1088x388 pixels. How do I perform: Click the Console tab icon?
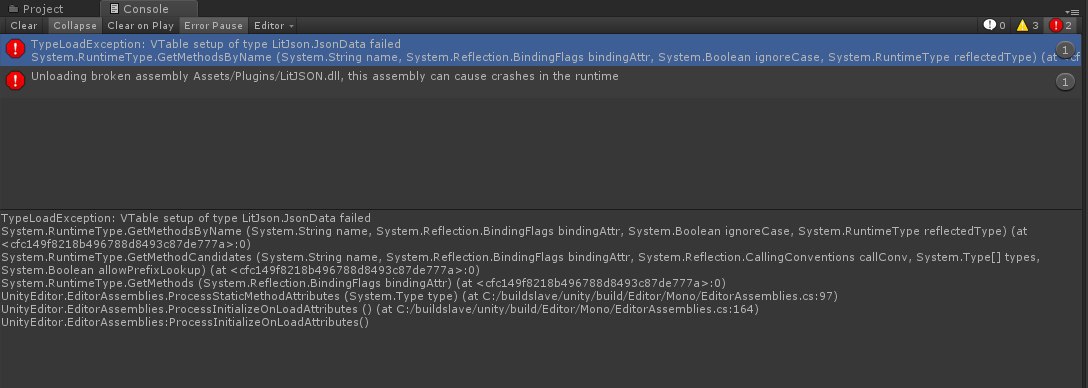tap(114, 9)
